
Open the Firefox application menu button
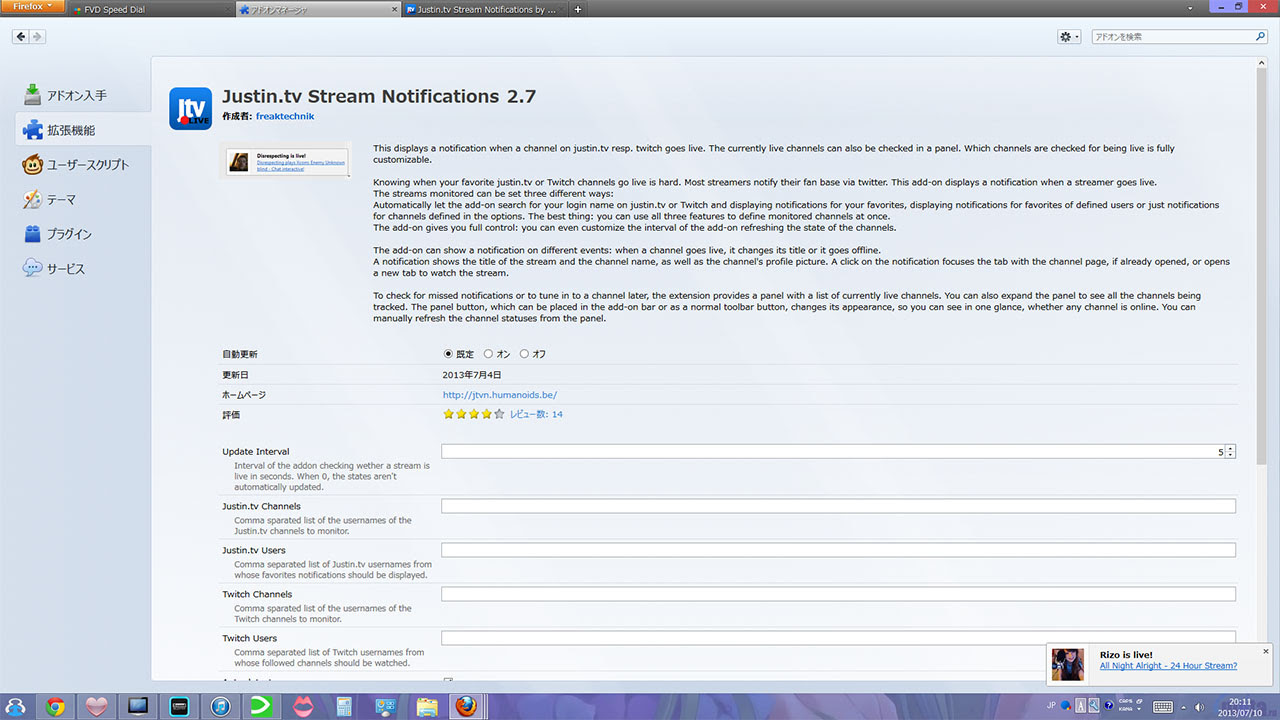tap(33, 7)
